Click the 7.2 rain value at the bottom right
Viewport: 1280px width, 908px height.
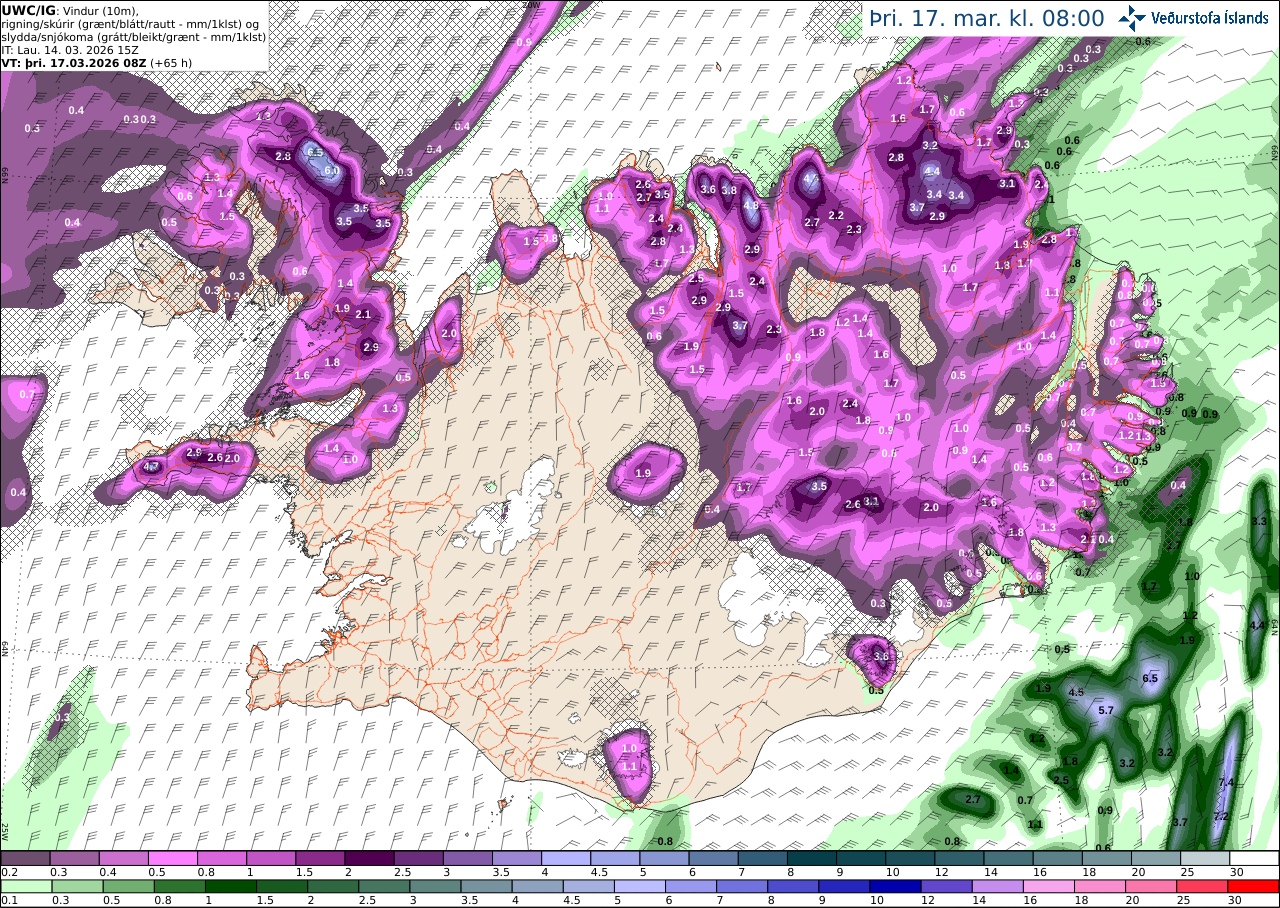1220,816
